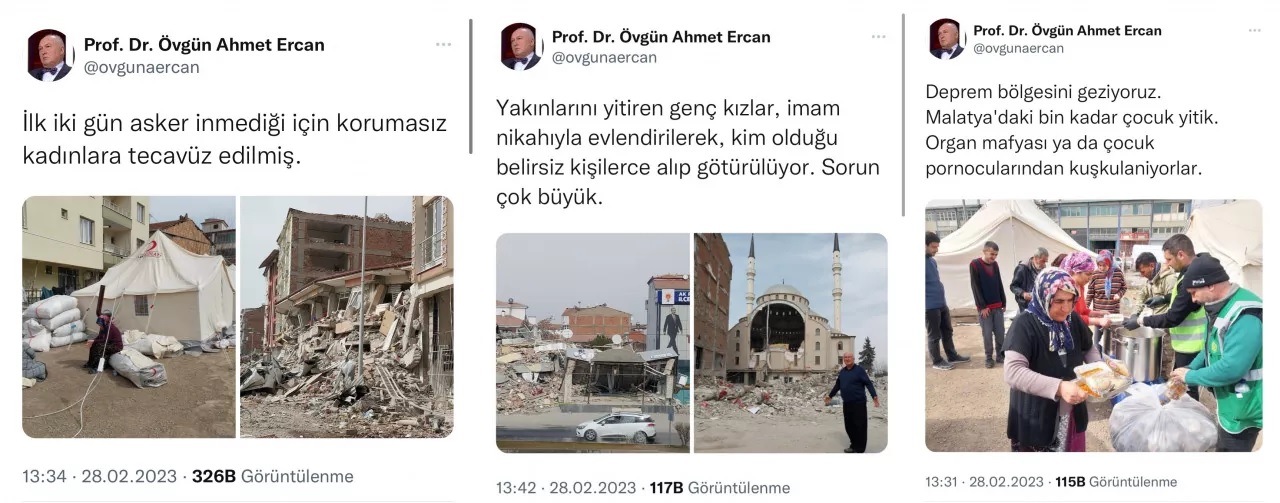The image size is (1280, 503).
Task: Open @ovgunaercan handle on the rightmost tweet
Action: (x=1018, y=48)
